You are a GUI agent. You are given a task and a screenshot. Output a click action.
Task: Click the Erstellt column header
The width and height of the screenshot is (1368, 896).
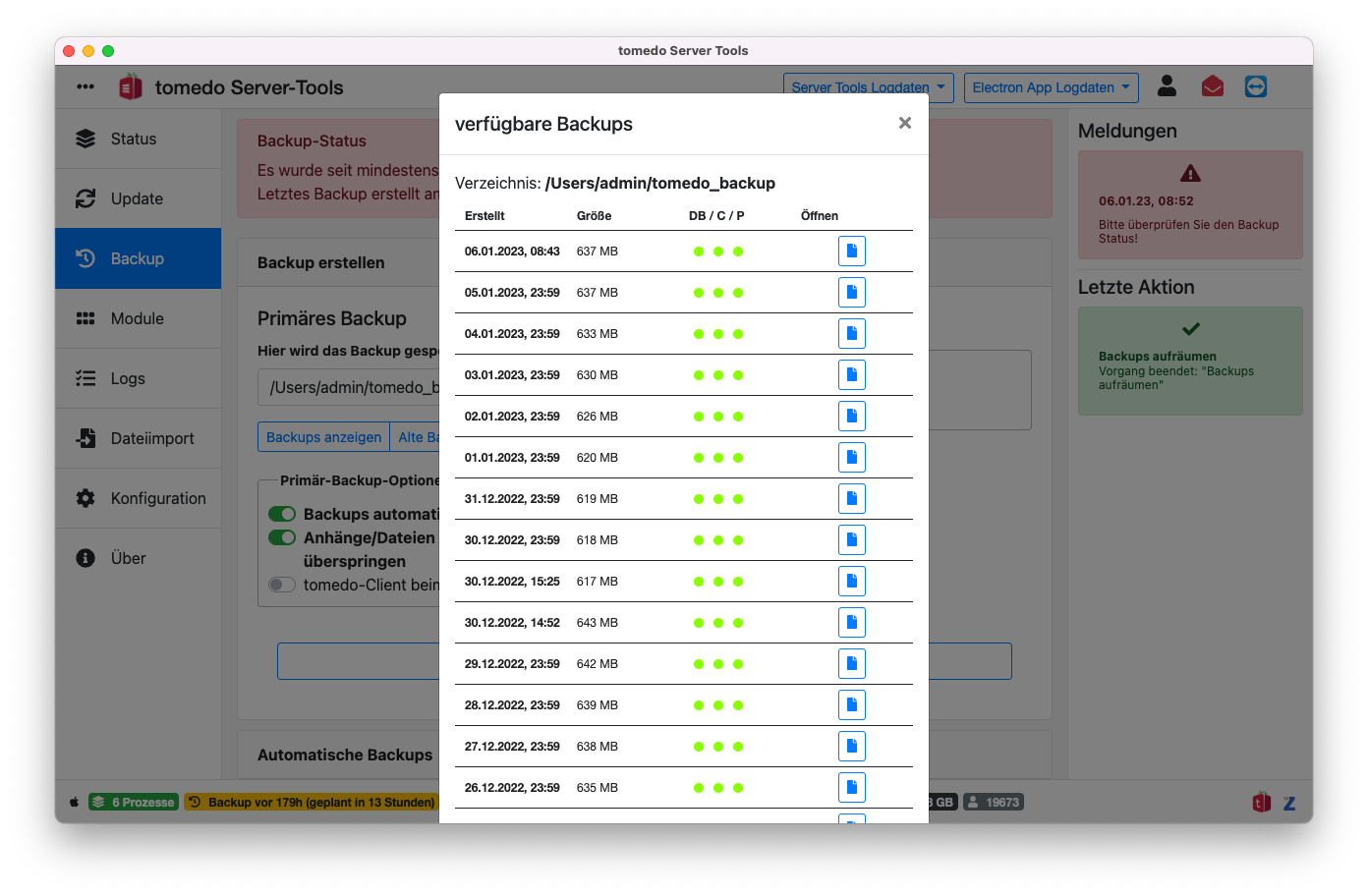click(484, 216)
